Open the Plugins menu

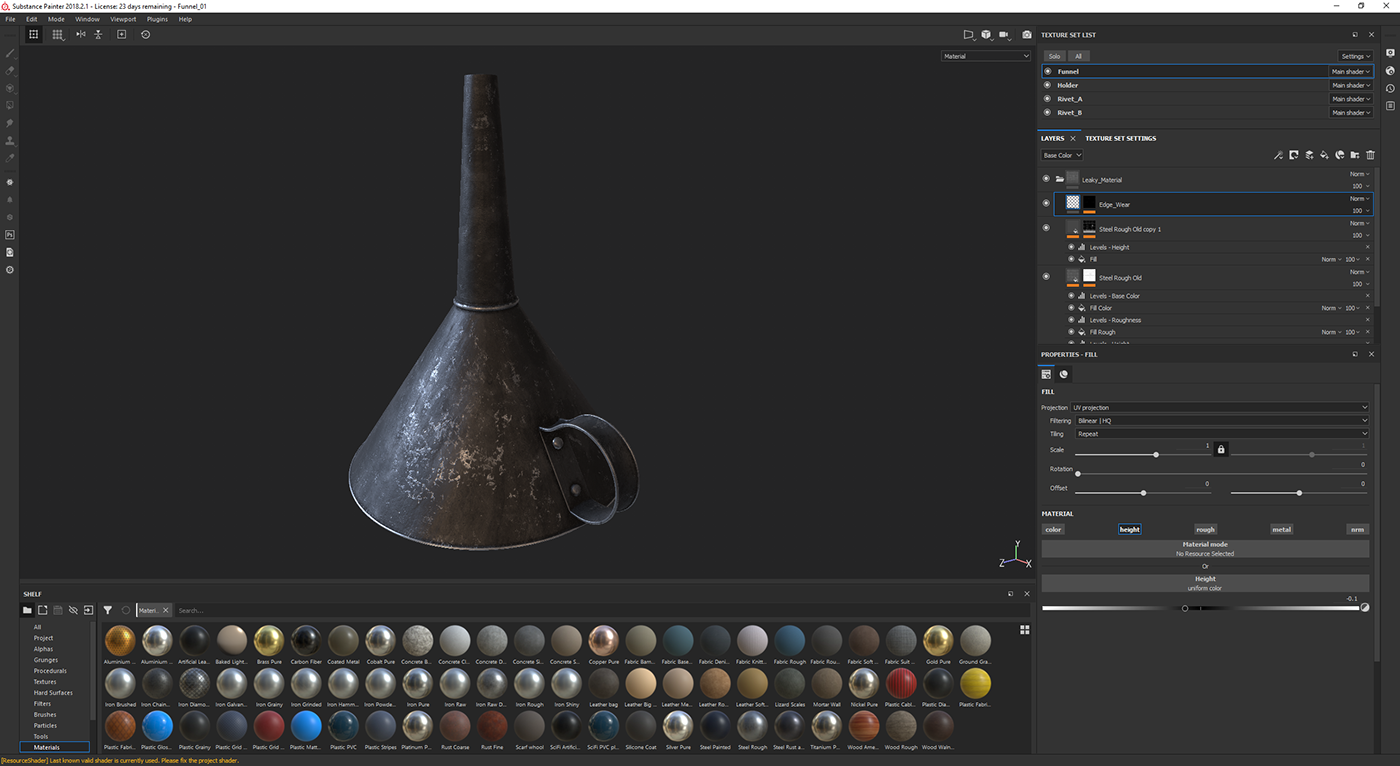pyautogui.click(x=157, y=19)
